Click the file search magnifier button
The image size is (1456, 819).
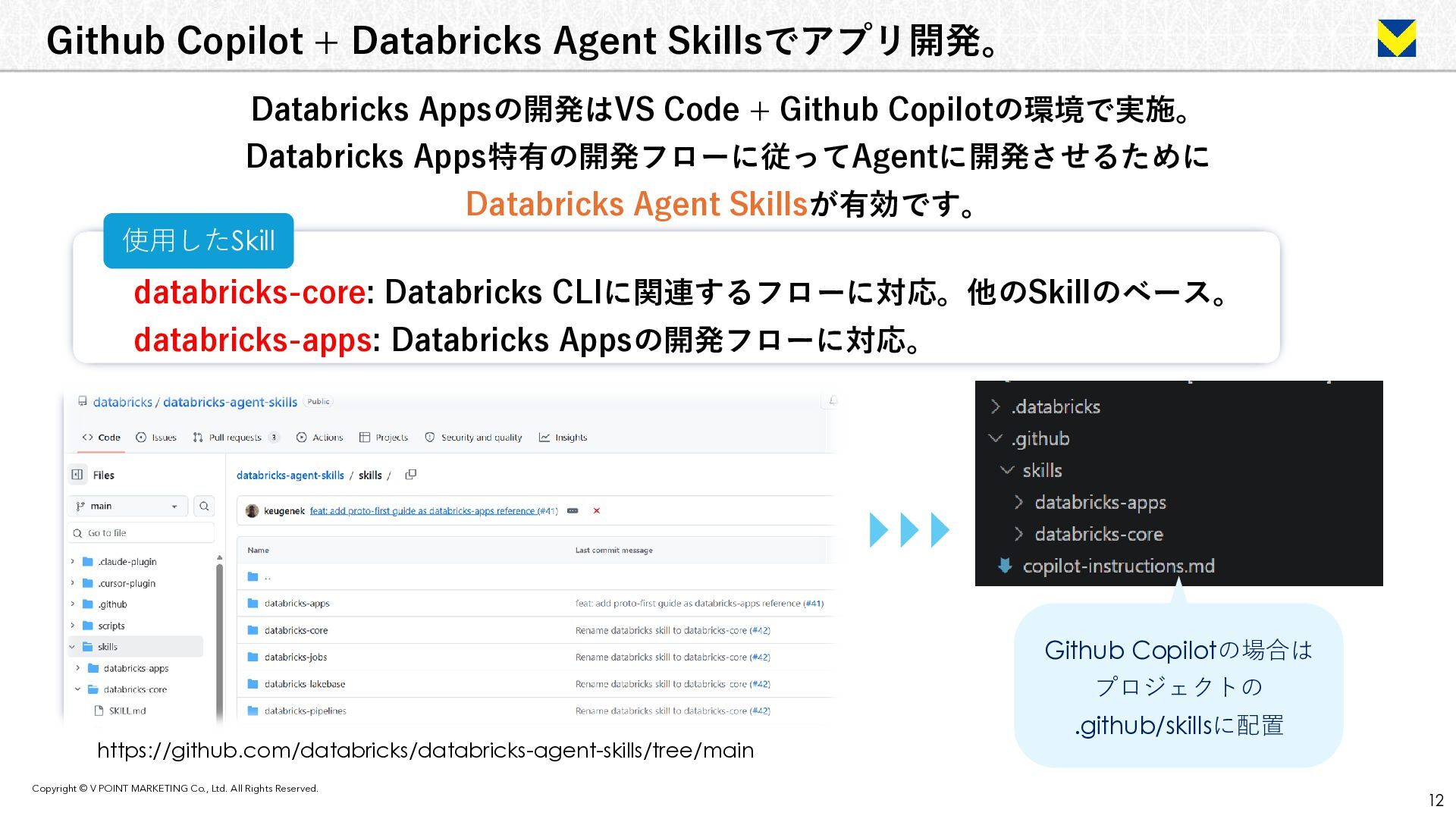point(204,506)
